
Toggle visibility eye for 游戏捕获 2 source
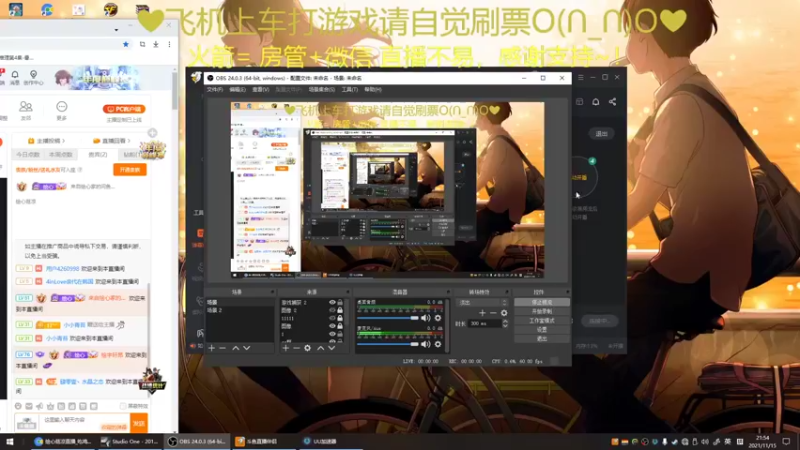point(332,303)
